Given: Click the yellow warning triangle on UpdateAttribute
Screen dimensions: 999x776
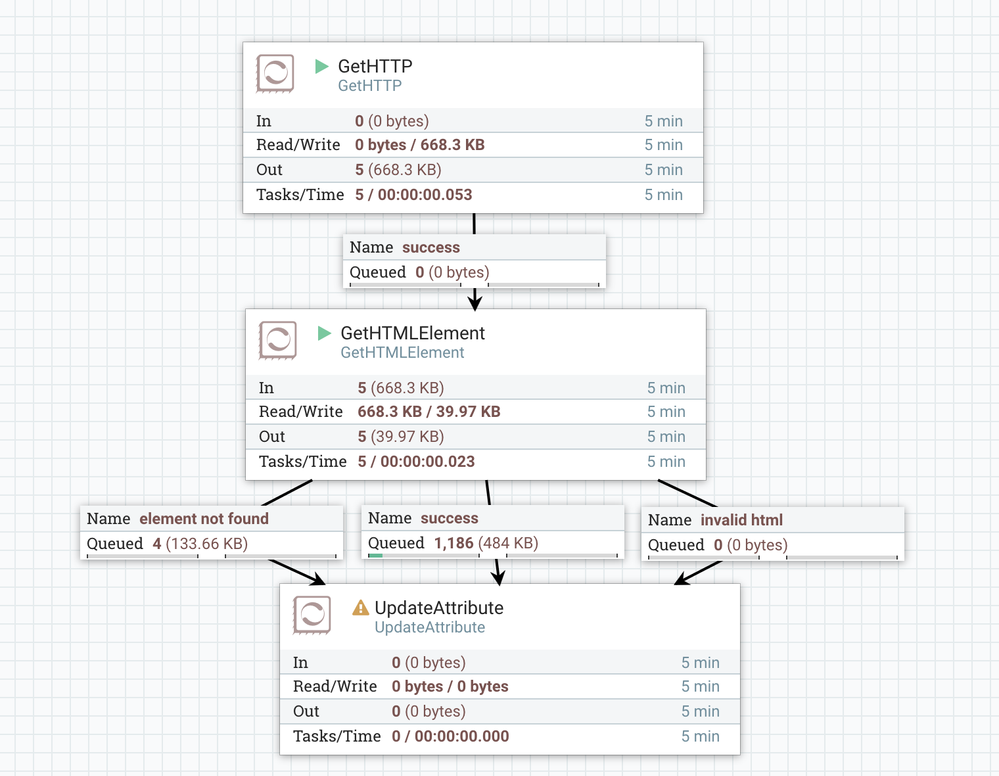Looking at the screenshot, I should [x=361, y=608].
